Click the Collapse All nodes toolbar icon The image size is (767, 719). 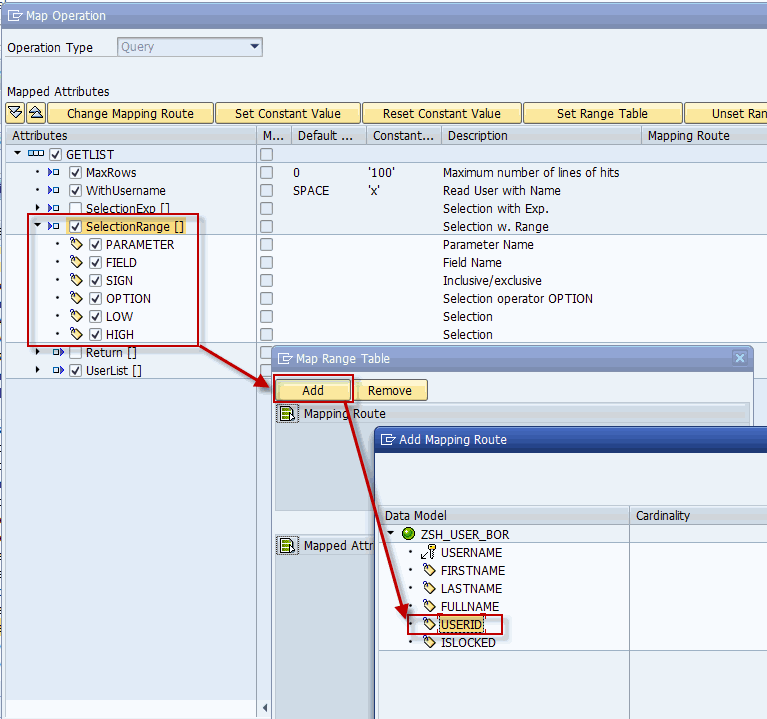(35, 113)
